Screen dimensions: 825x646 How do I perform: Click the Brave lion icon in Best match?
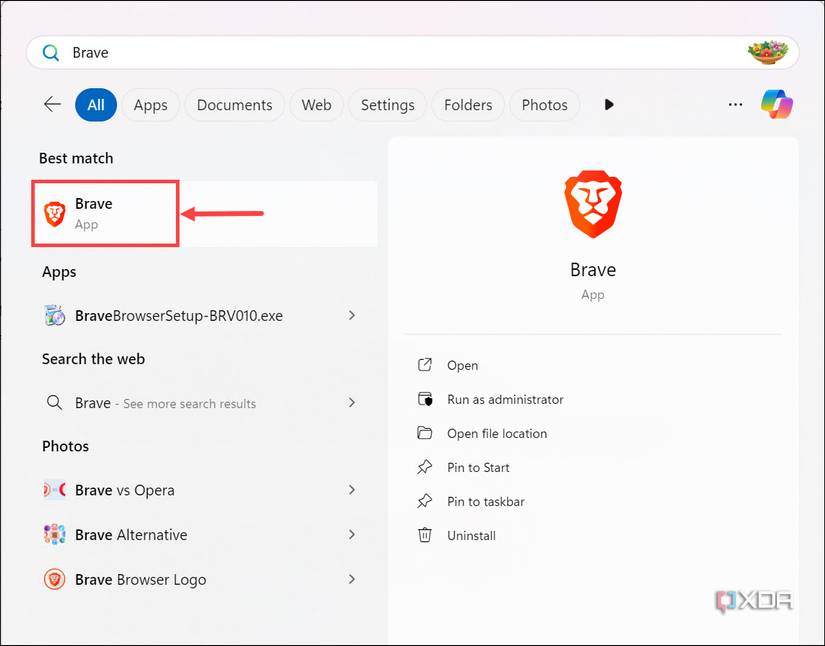(x=54, y=214)
